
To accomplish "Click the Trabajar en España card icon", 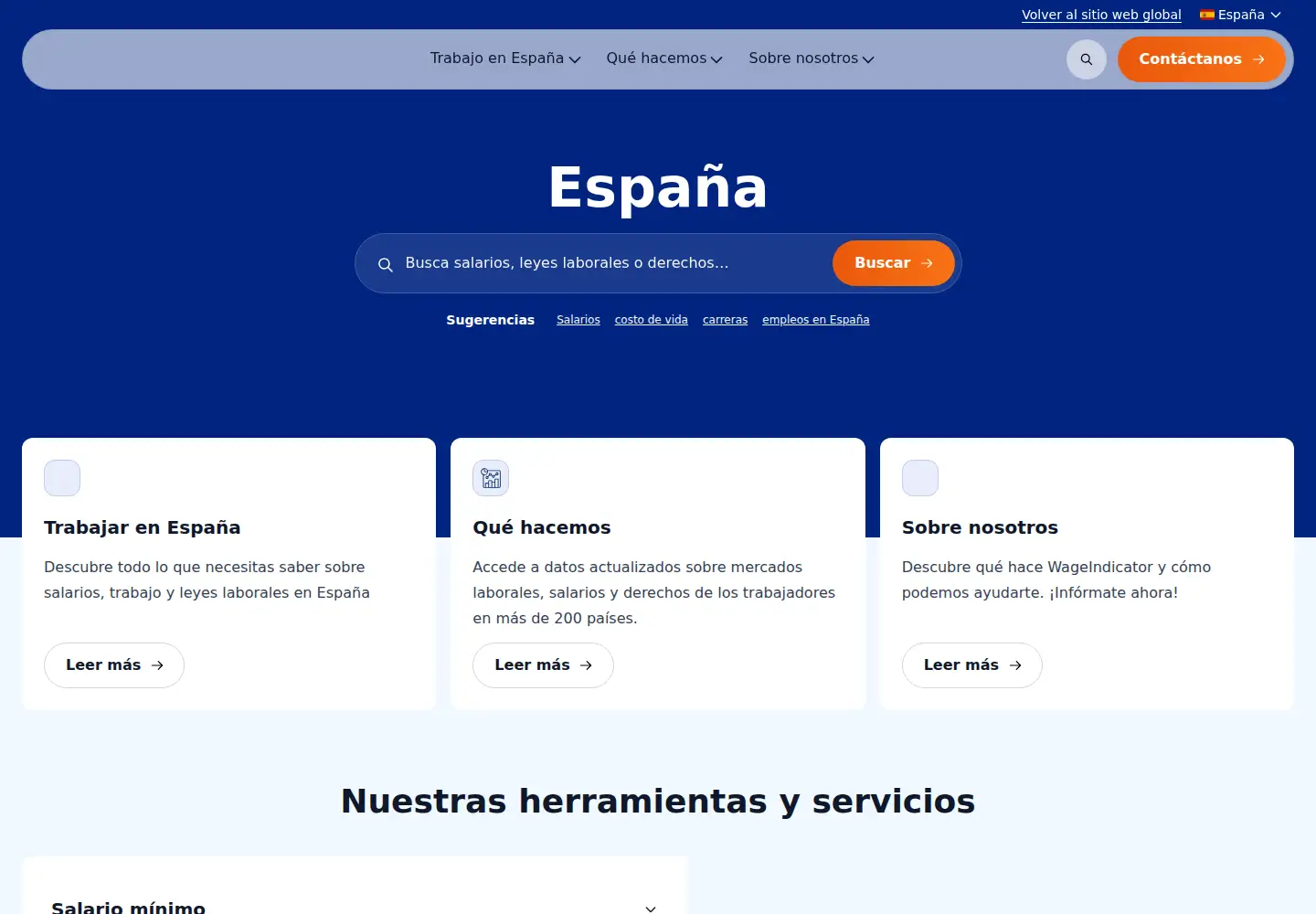I will (x=62, y=478).
